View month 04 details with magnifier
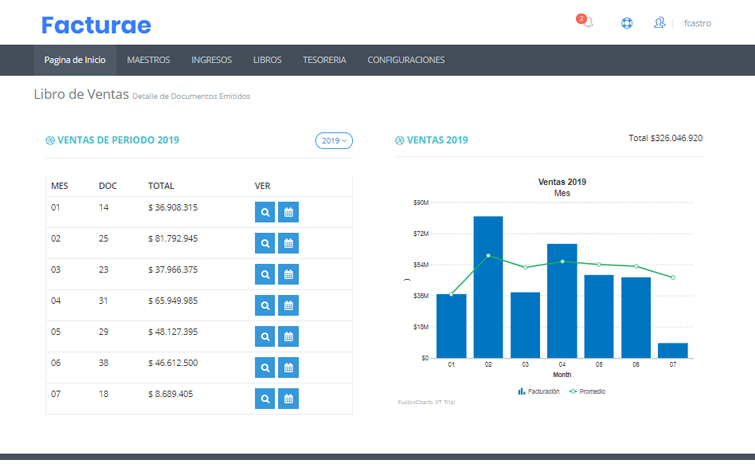 click(265, 305)
